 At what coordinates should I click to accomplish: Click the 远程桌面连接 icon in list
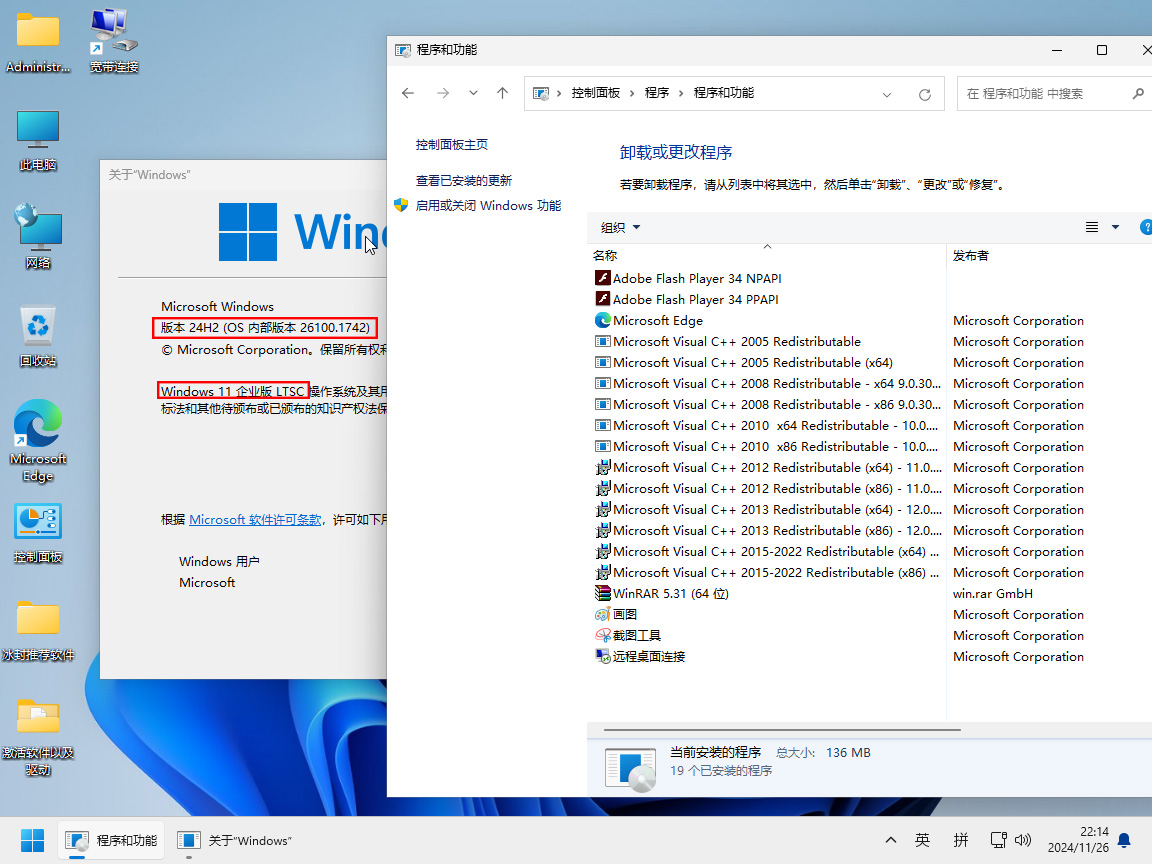[x=602, y=657]
